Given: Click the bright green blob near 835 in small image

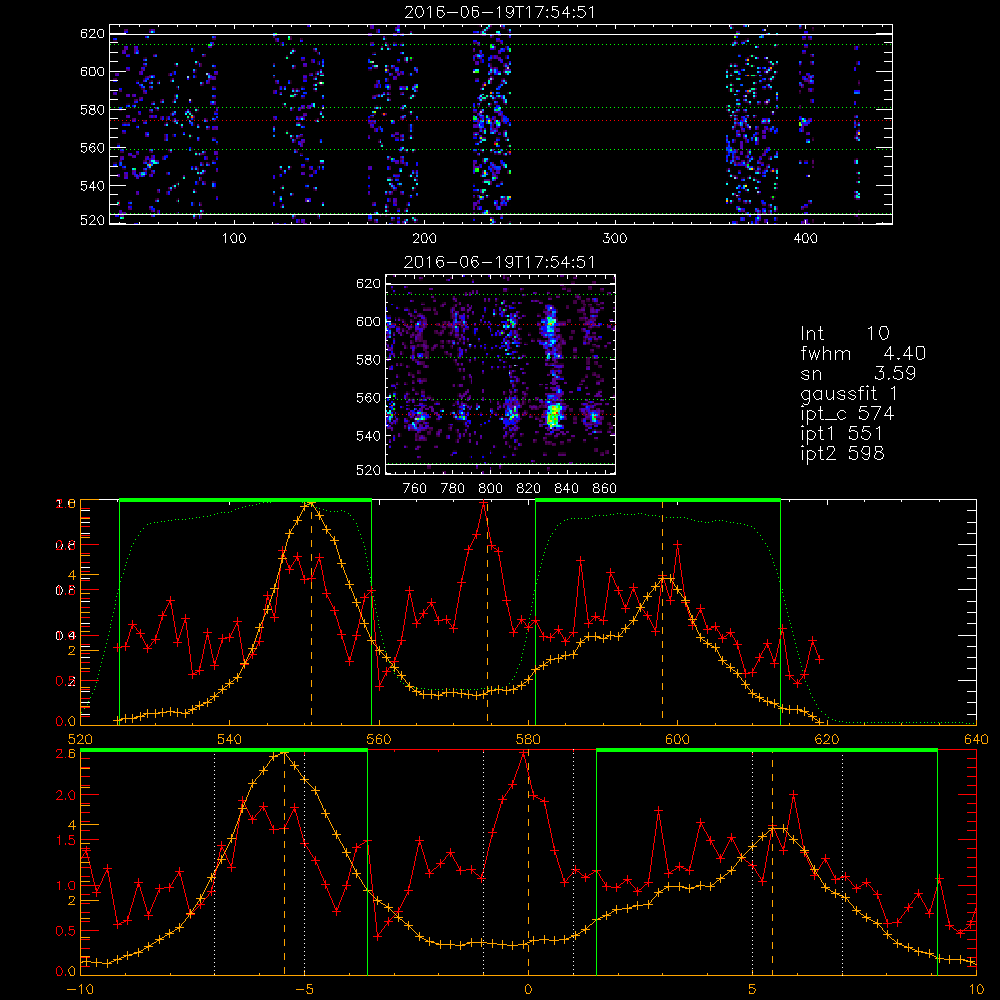Looking at the screenshot, I should coord(554,415).
